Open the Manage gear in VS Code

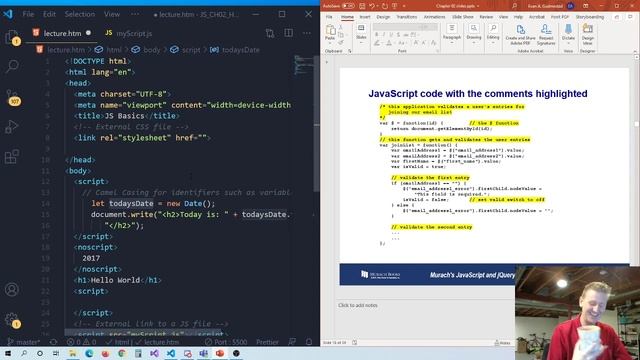(x=12, y=320)
